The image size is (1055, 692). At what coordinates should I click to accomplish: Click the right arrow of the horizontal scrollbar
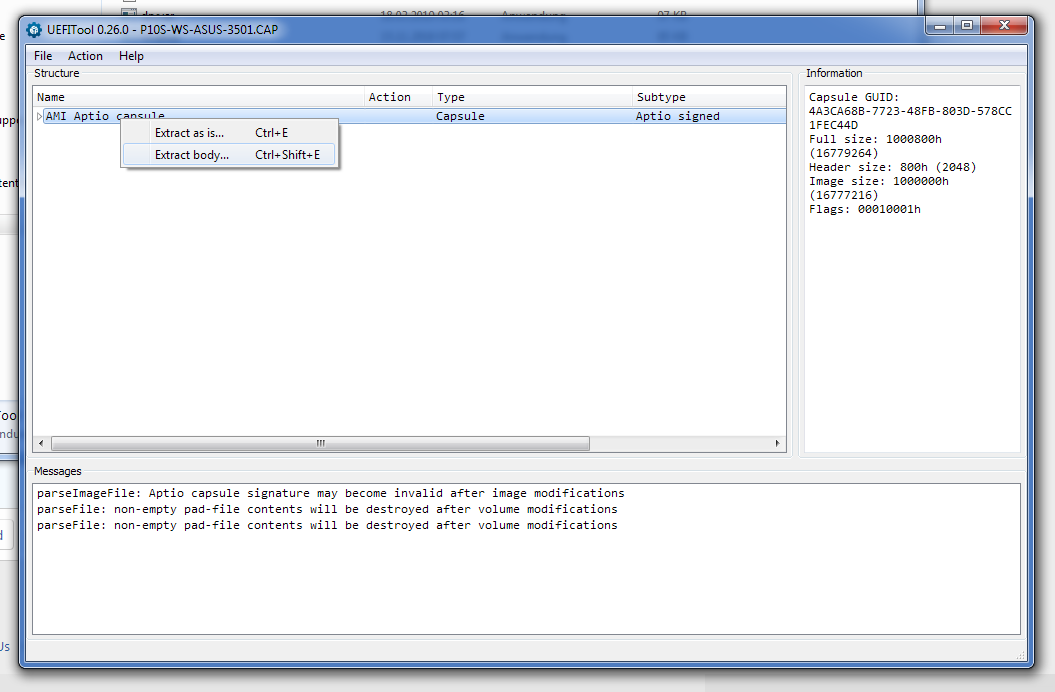[779, 443]
